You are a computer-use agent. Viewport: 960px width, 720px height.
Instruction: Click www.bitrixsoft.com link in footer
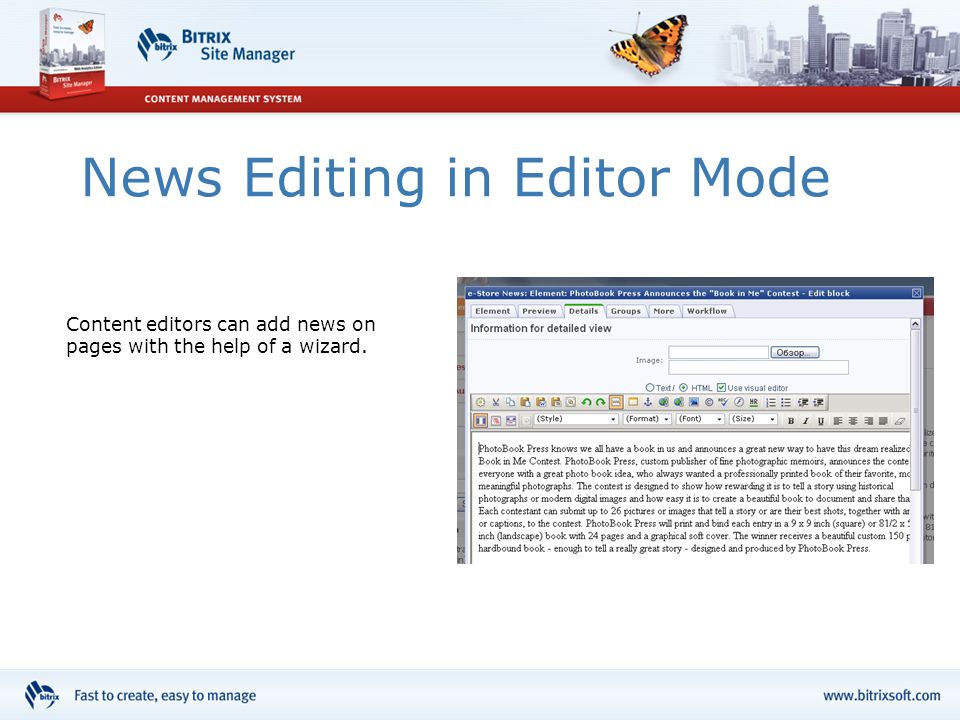[x=882, y=696]
